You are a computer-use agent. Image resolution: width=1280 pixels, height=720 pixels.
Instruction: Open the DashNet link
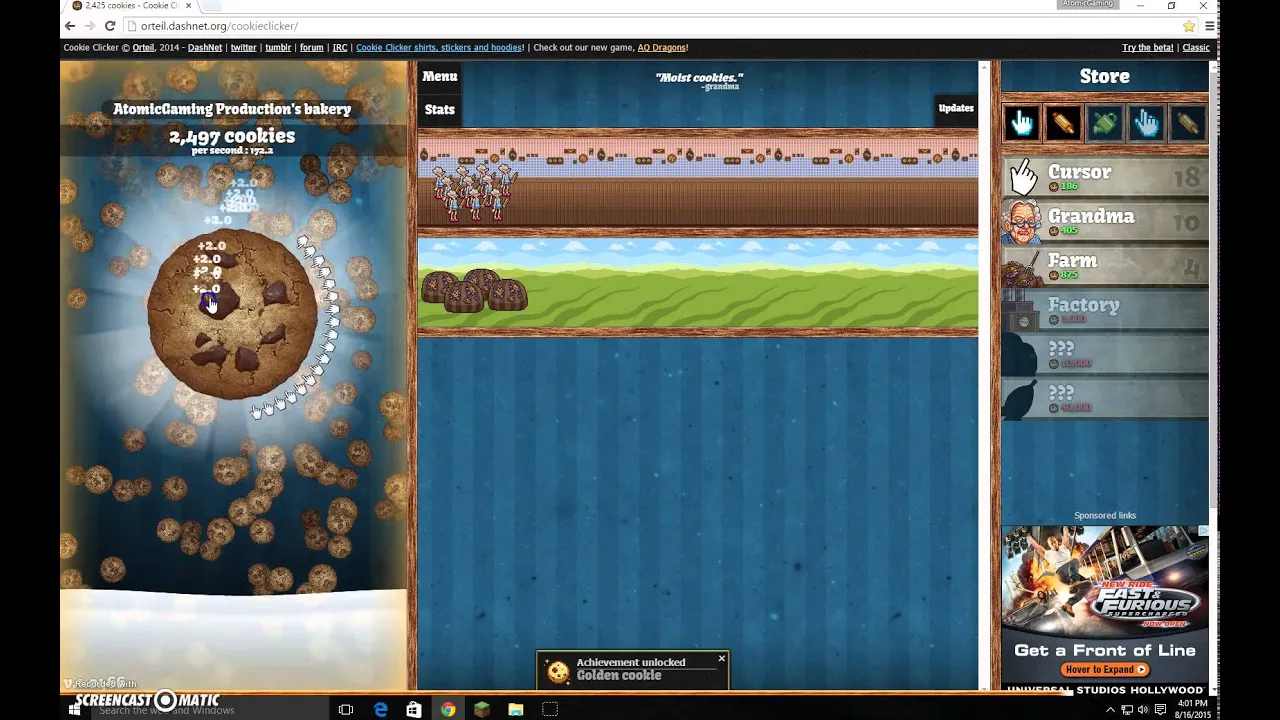pyautogui.click(x=205, y=47)
